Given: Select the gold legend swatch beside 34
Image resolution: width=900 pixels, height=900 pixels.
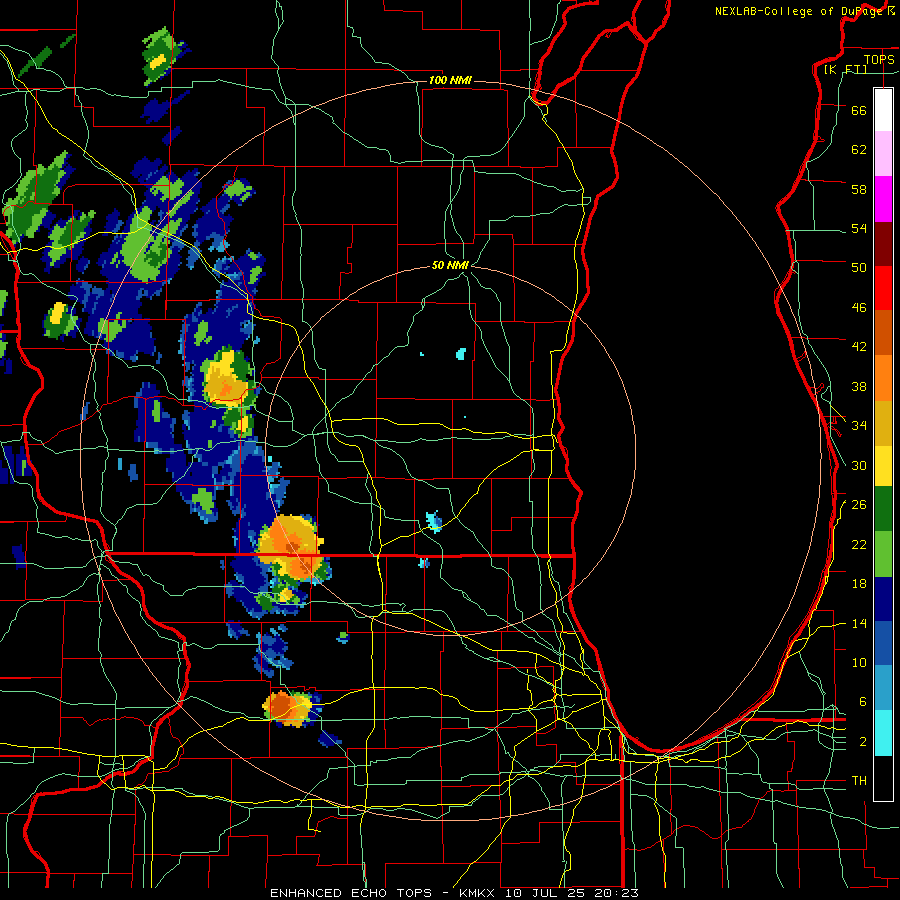Looking at the screenshot, I should (883, 423).
